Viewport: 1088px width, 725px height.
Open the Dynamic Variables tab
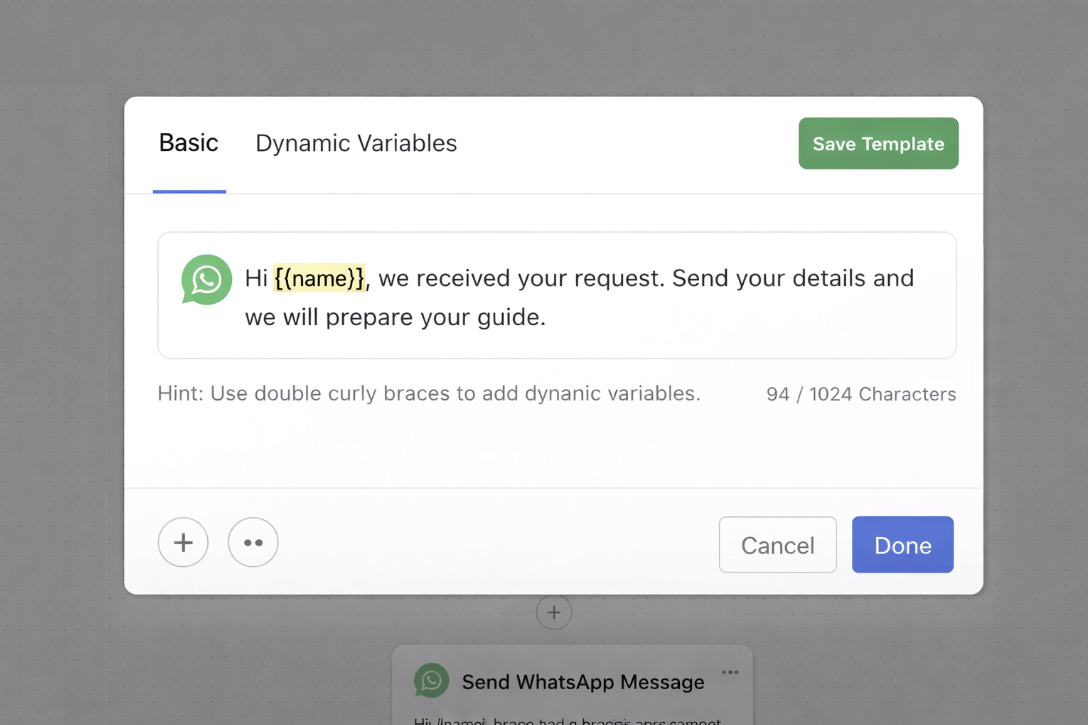(x=356, y=143)
